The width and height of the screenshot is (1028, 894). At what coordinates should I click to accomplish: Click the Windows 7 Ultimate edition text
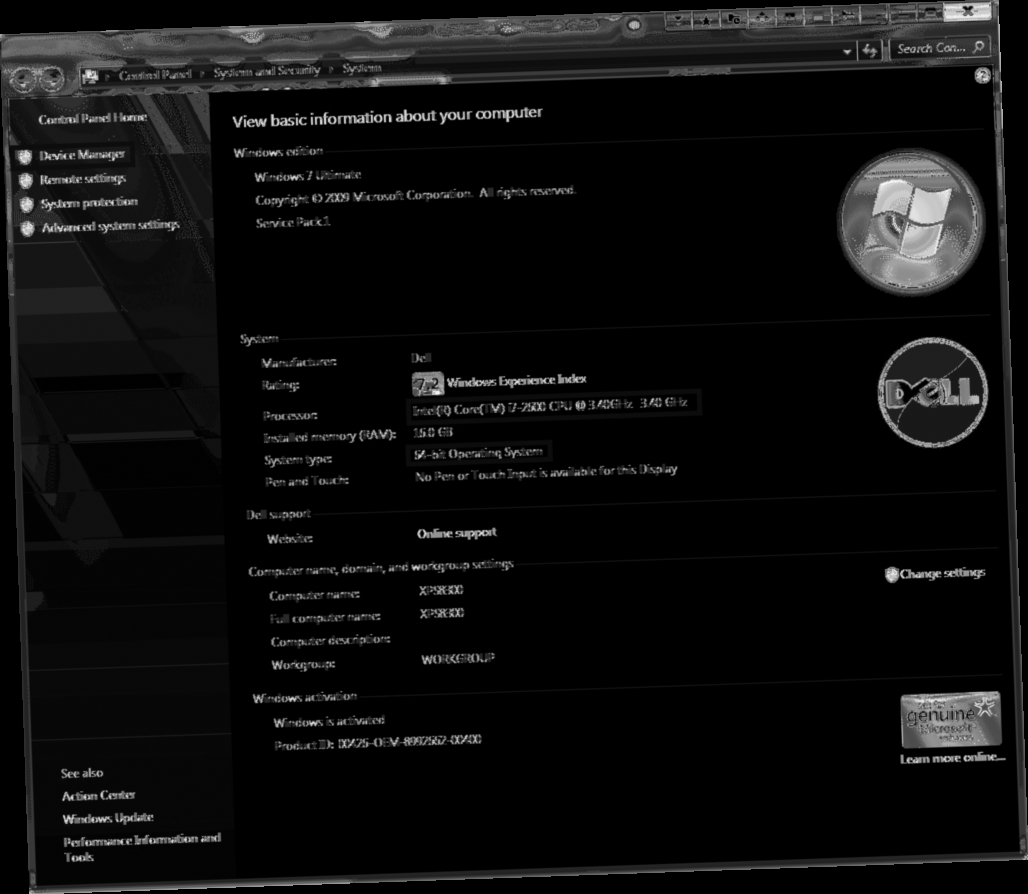(307, 176)
